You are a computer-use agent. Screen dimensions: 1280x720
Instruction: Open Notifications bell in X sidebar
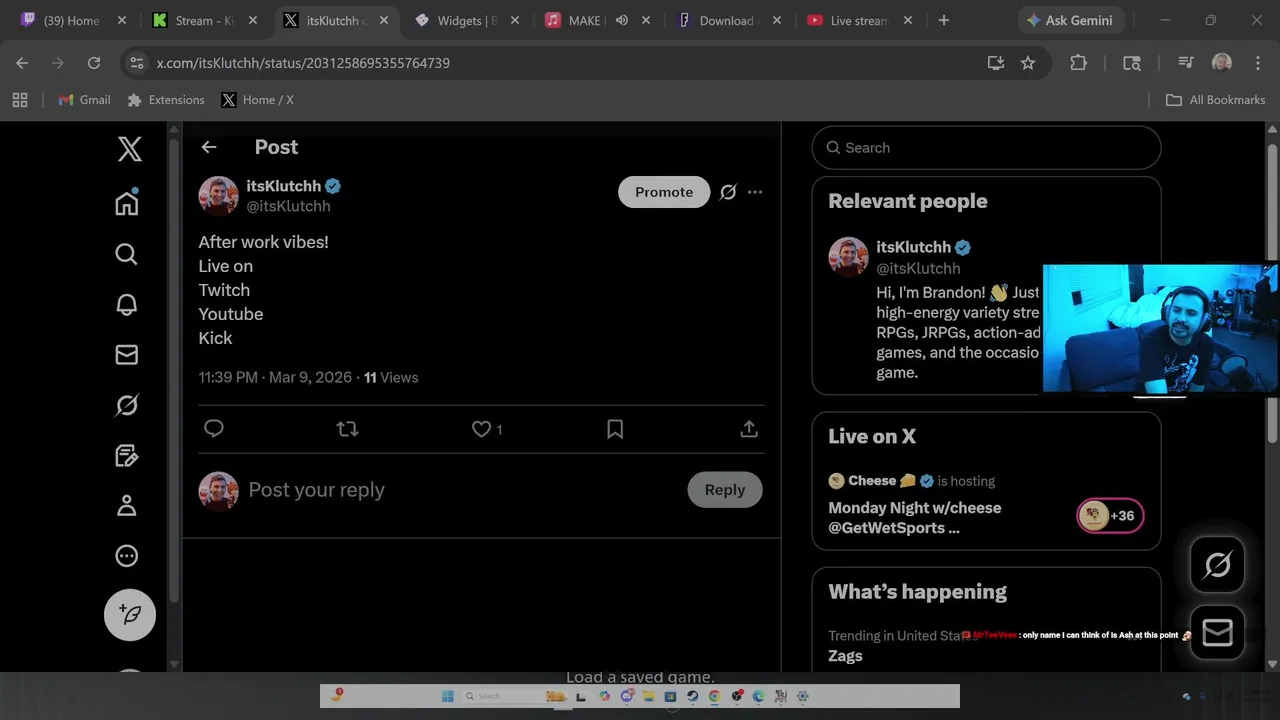pos(126,304)
